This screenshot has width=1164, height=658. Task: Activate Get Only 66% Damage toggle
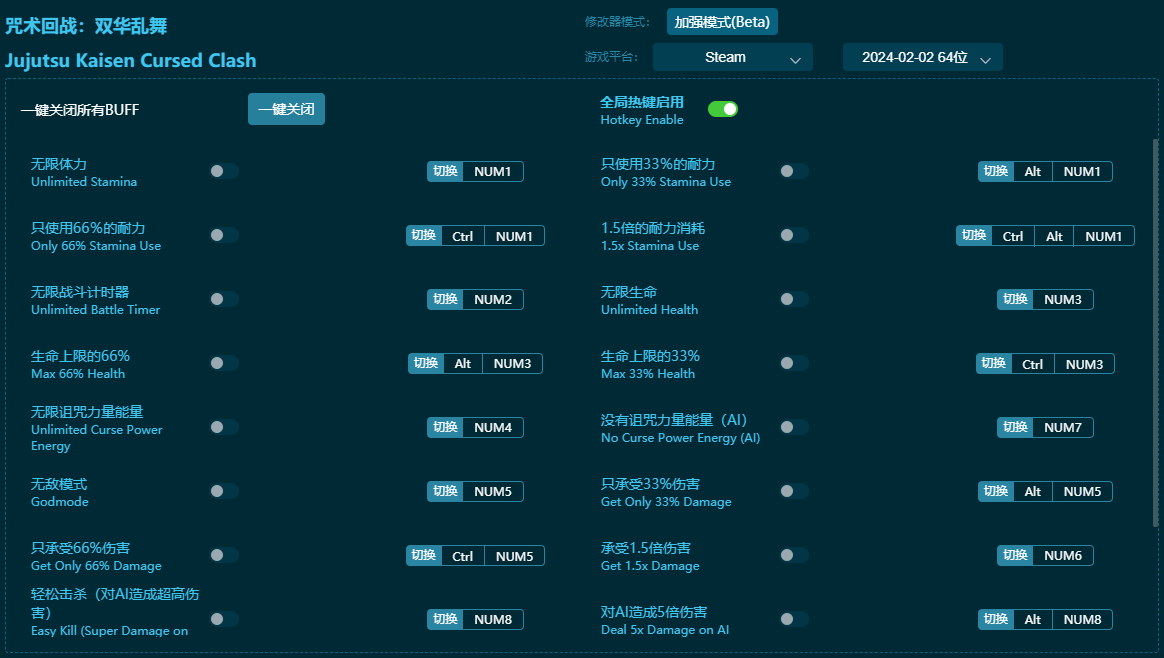[x=223, y=554]
